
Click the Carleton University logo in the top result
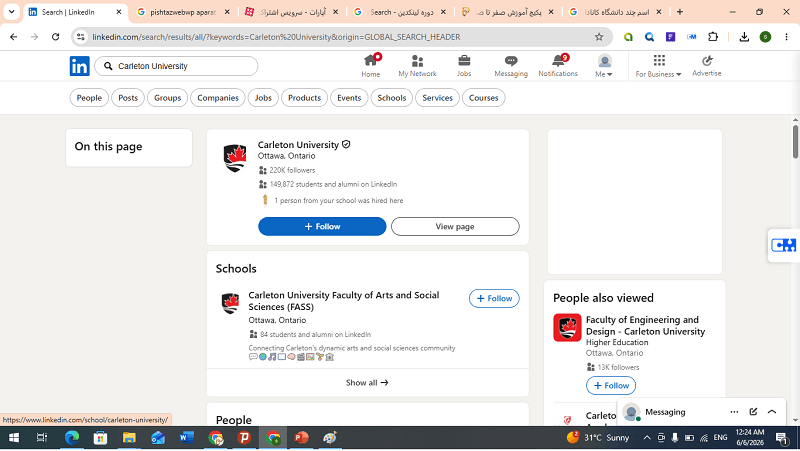235,158
